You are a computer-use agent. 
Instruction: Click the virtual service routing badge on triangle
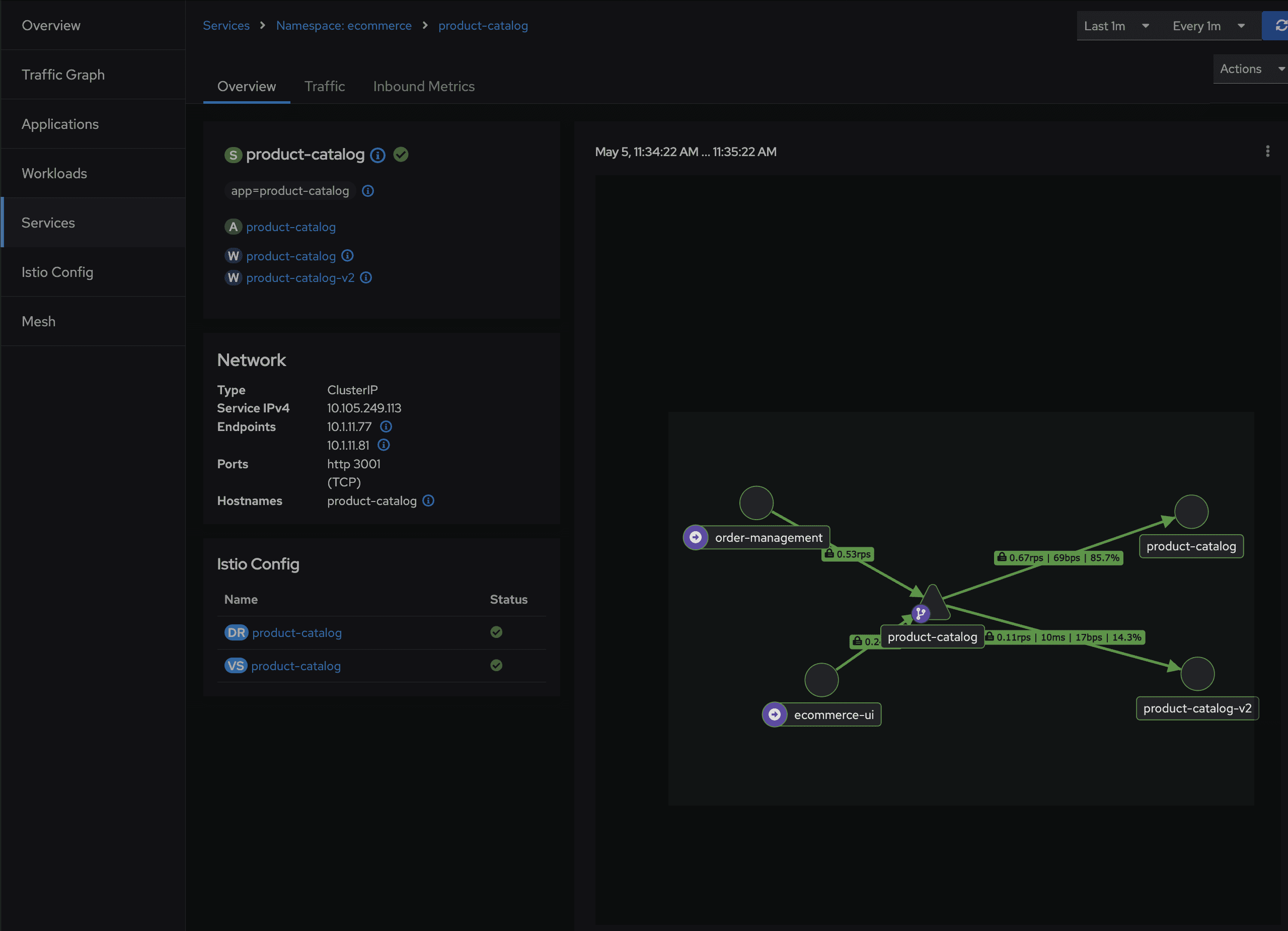tap(920, 613)
